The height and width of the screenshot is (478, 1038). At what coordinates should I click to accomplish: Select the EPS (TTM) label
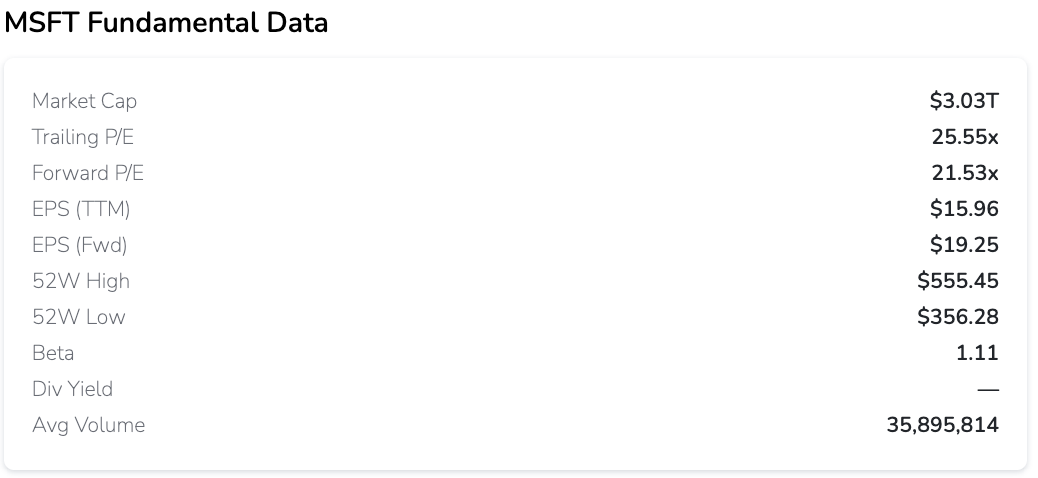point(81,209)
